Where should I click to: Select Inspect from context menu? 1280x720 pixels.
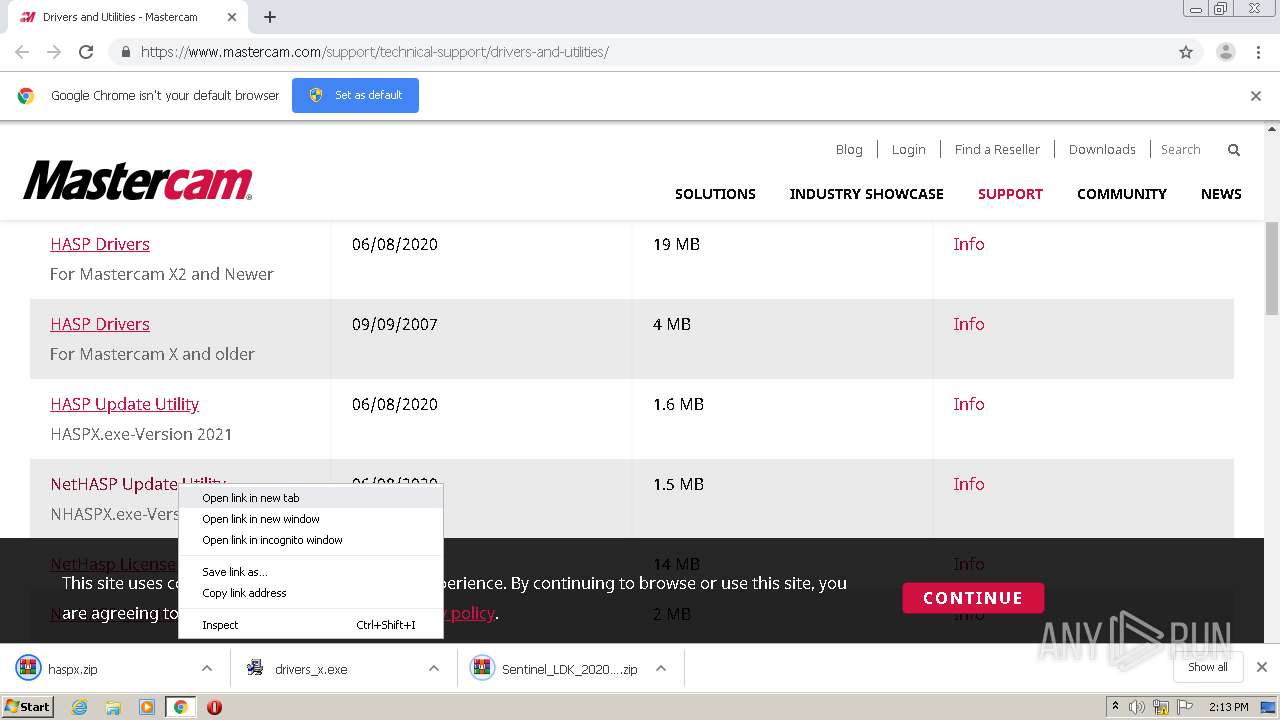311,625
